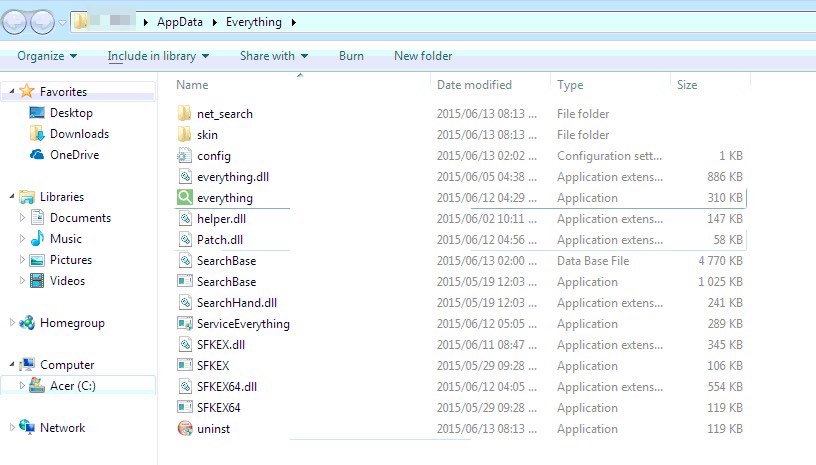816x465 pixels.
Task: Expand the Share with dropdown
Action: (x=273, y=56)
